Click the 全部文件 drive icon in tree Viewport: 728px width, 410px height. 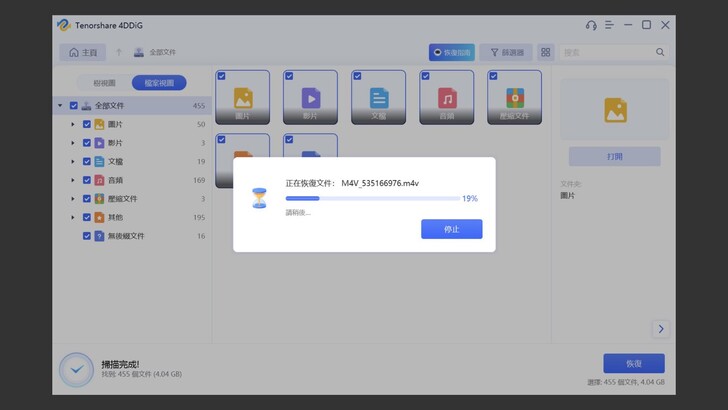86,106
